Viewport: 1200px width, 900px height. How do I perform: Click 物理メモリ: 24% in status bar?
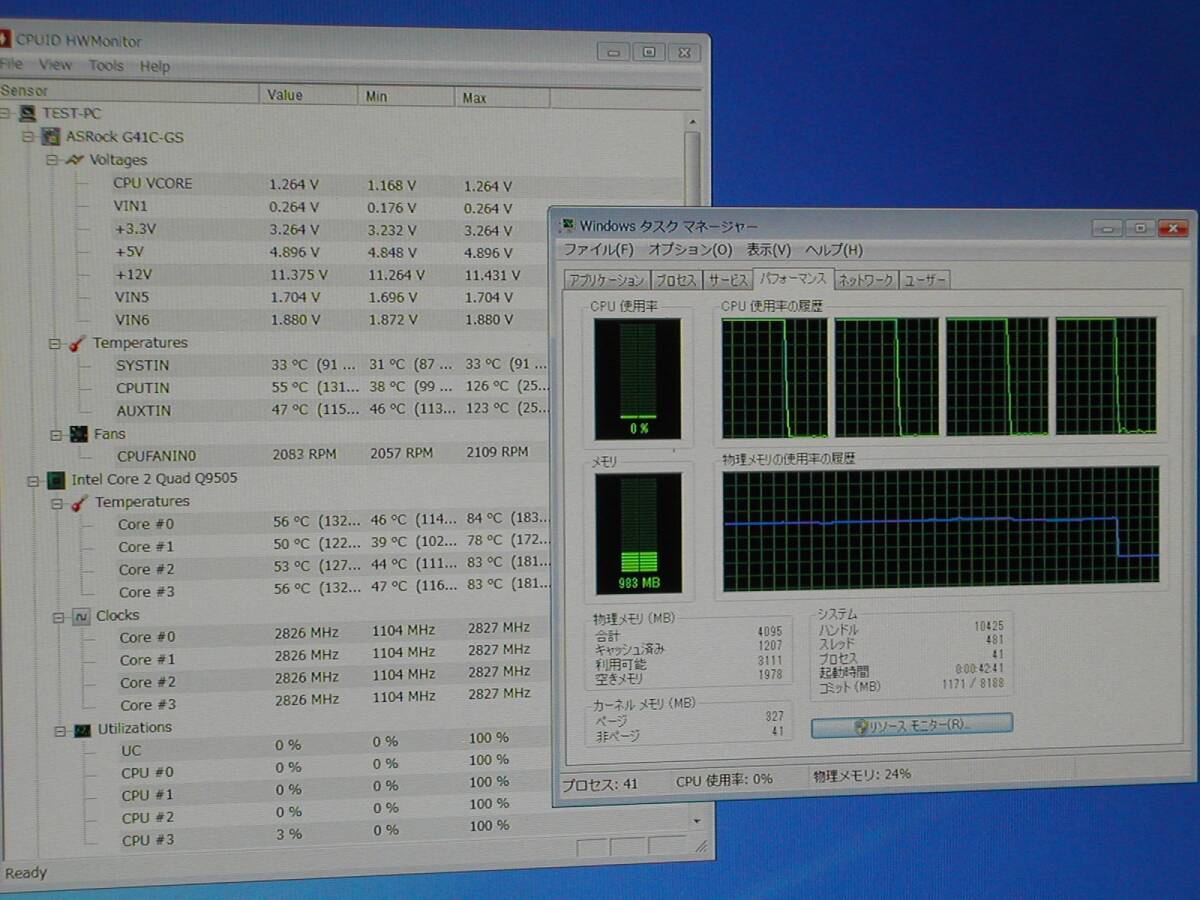coord(862,775)
